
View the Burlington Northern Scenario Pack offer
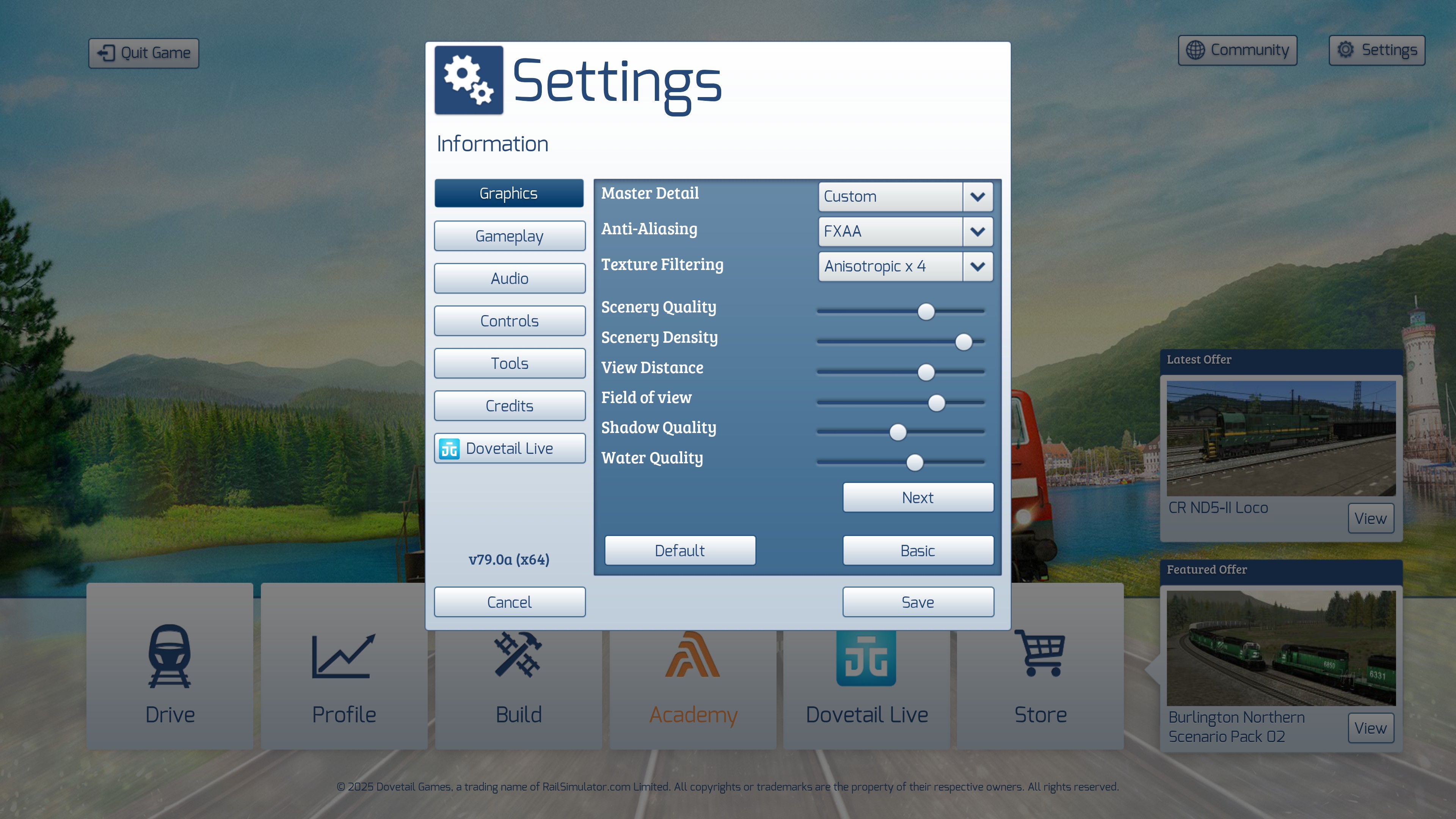(1371, 728)
